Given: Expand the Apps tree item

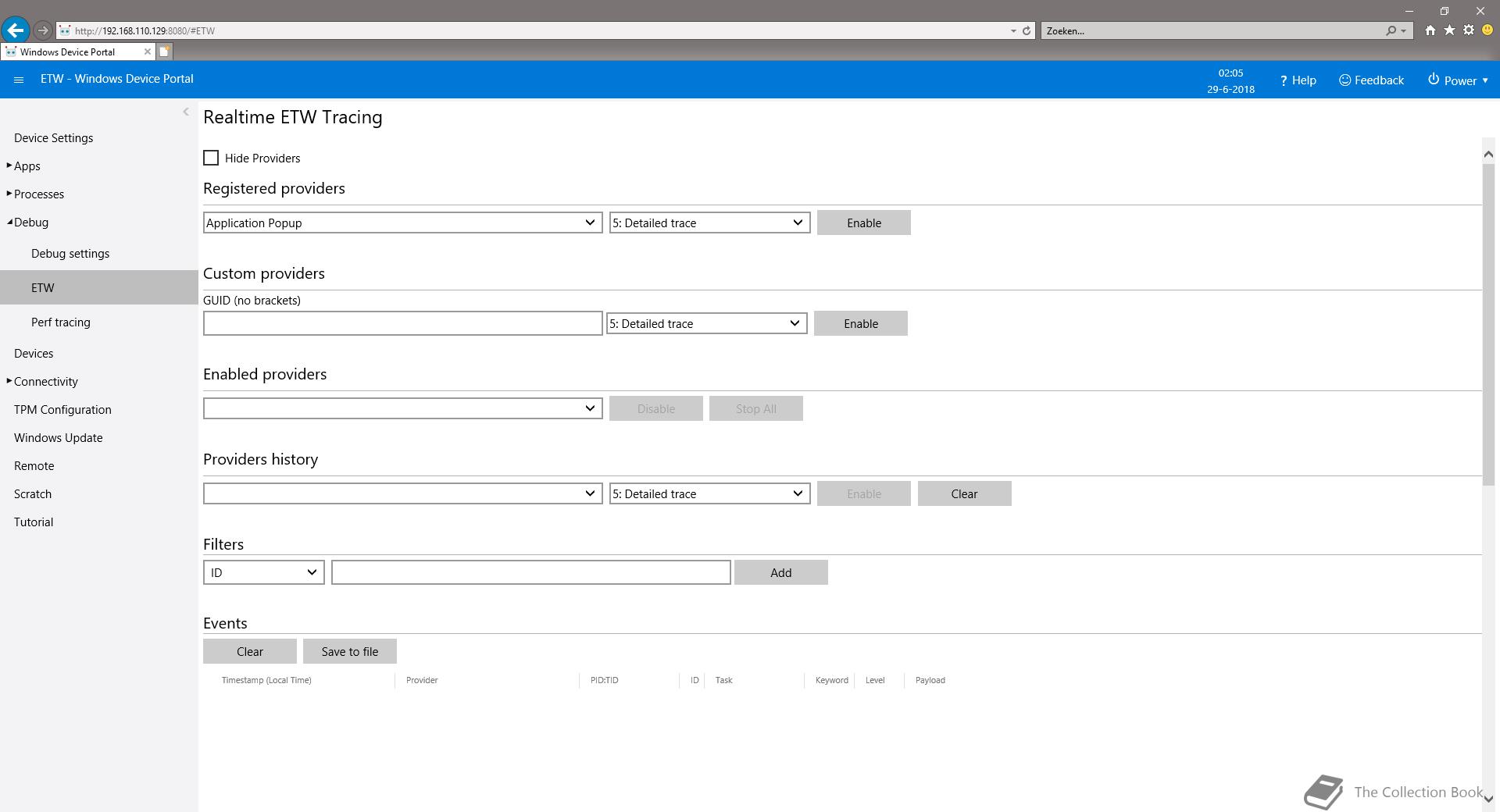Looking at the screenshot, I should pyautogui.click(x=9, y=166).
